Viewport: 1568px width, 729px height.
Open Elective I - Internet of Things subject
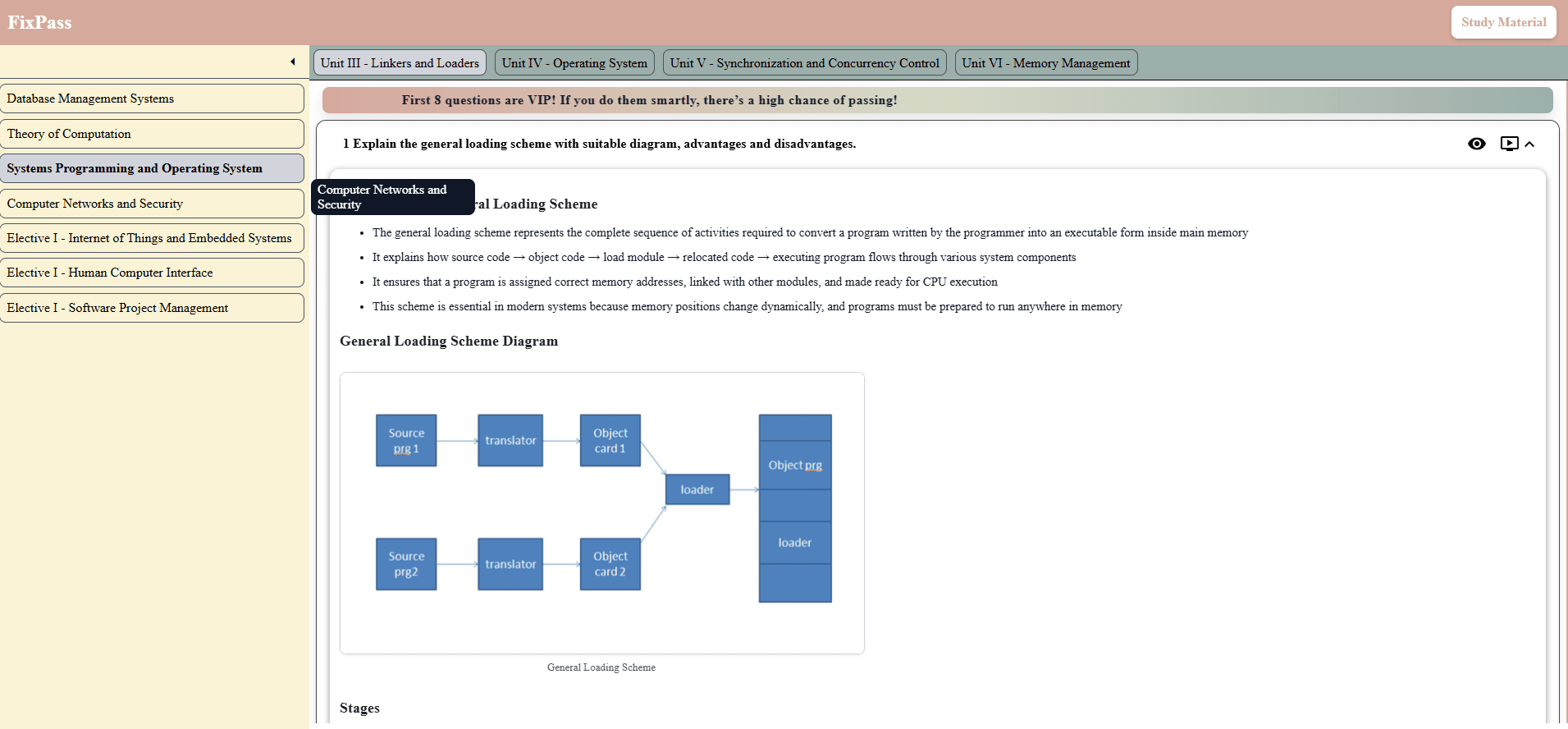(x=152, y=238)
